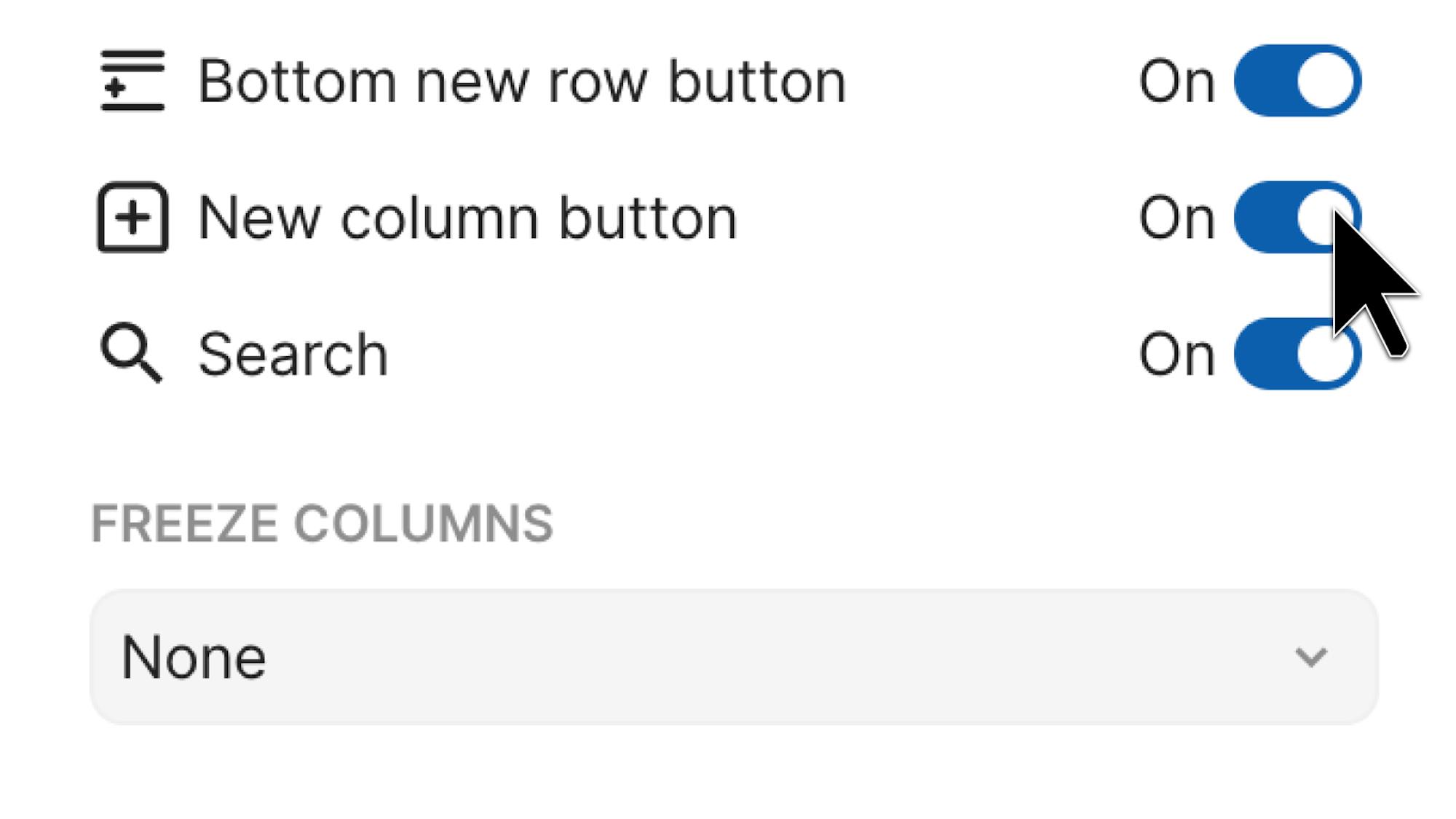The width and height of the screenshot is (1456, 819).
Task: Switch off the Search toggle
Action: click(1297, 354)
